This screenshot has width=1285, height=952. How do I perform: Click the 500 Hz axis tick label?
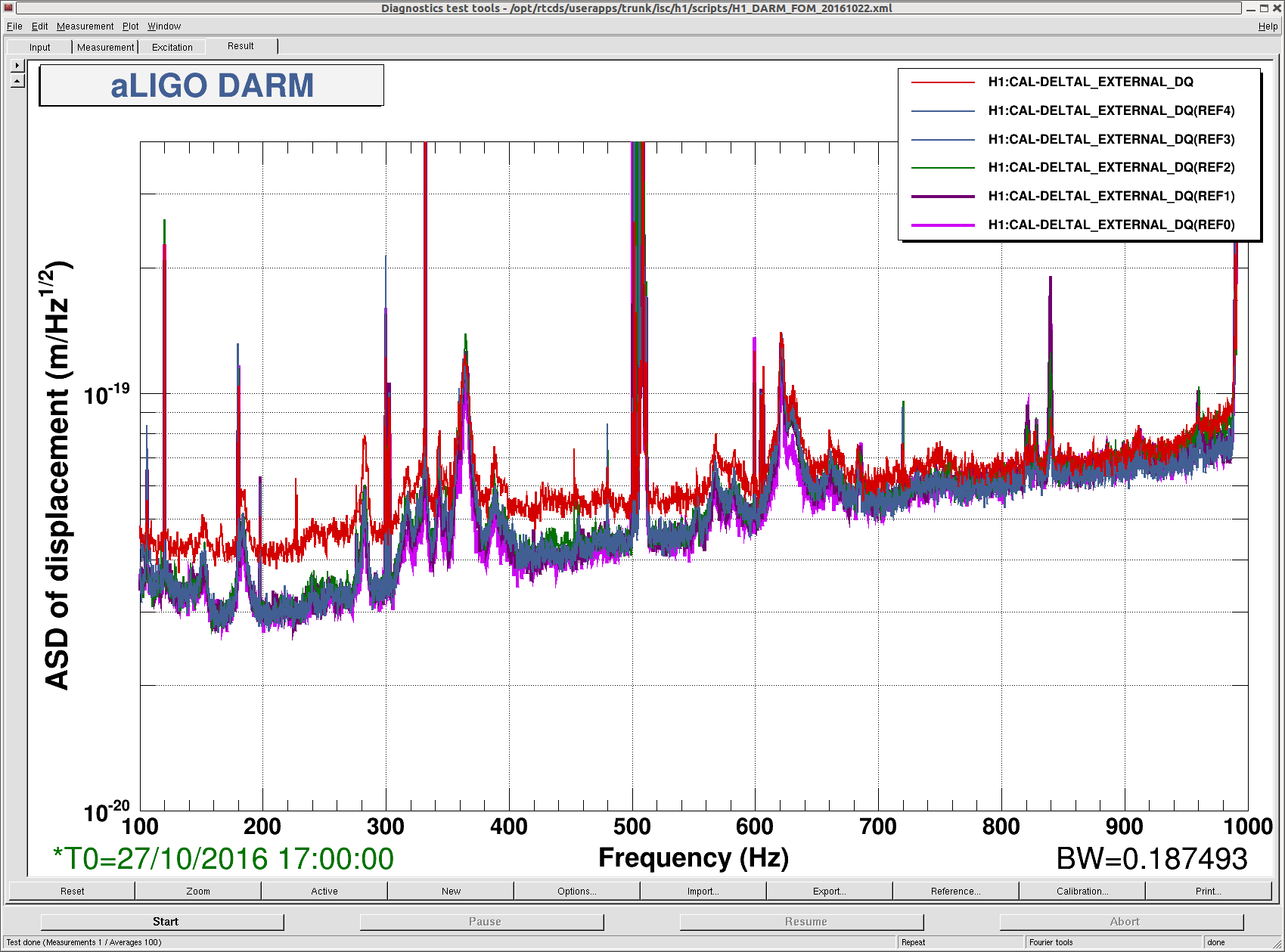[632, 826]
